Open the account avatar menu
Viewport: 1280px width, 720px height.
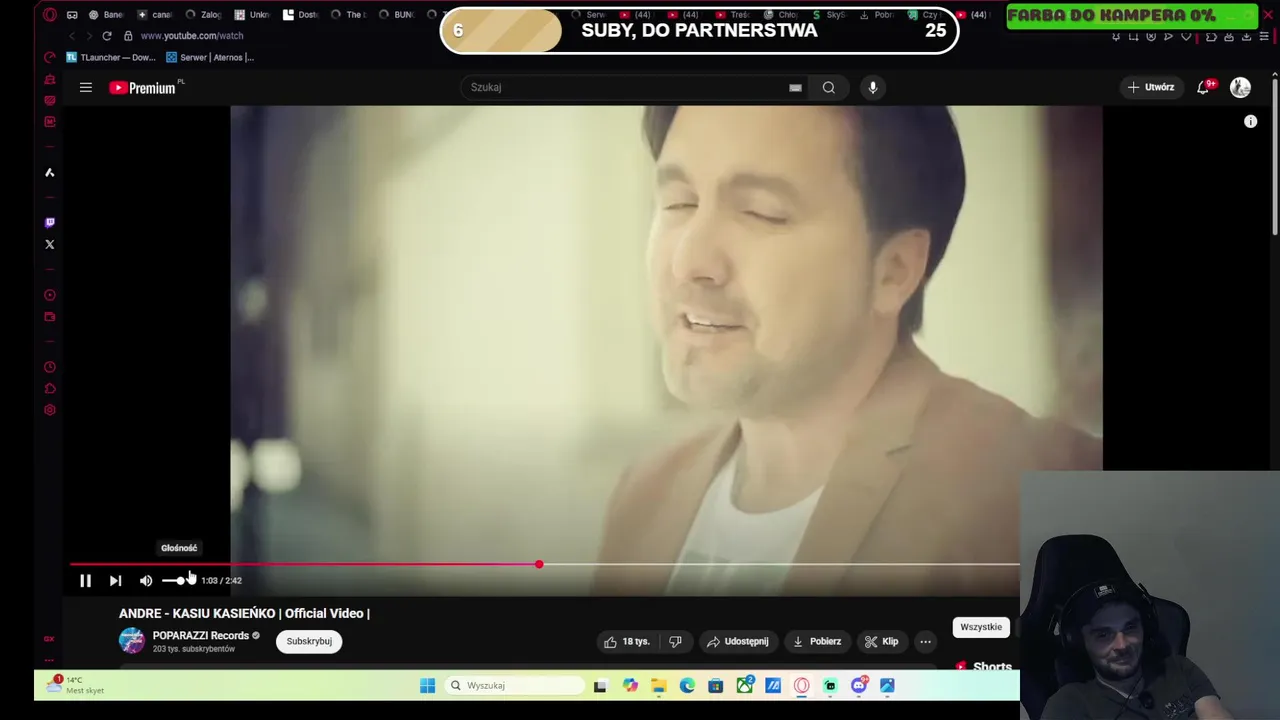[x=1240, y=88]
